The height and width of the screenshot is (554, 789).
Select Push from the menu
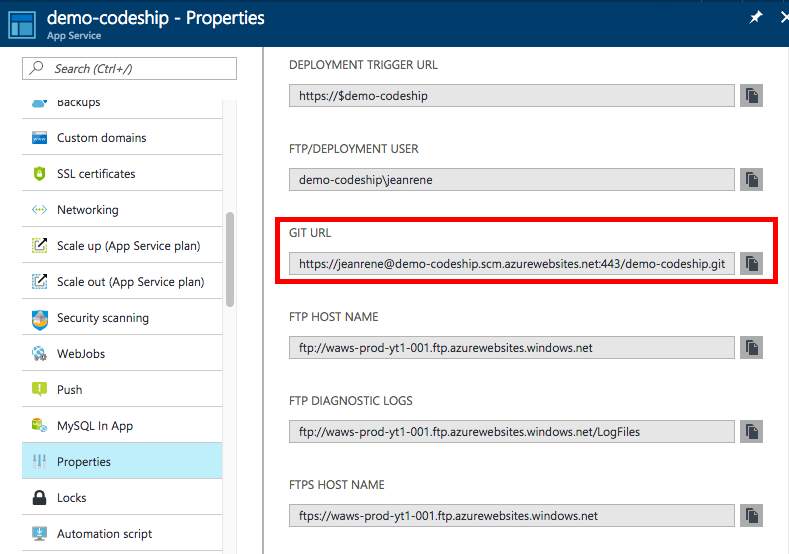tap(122, 389)
